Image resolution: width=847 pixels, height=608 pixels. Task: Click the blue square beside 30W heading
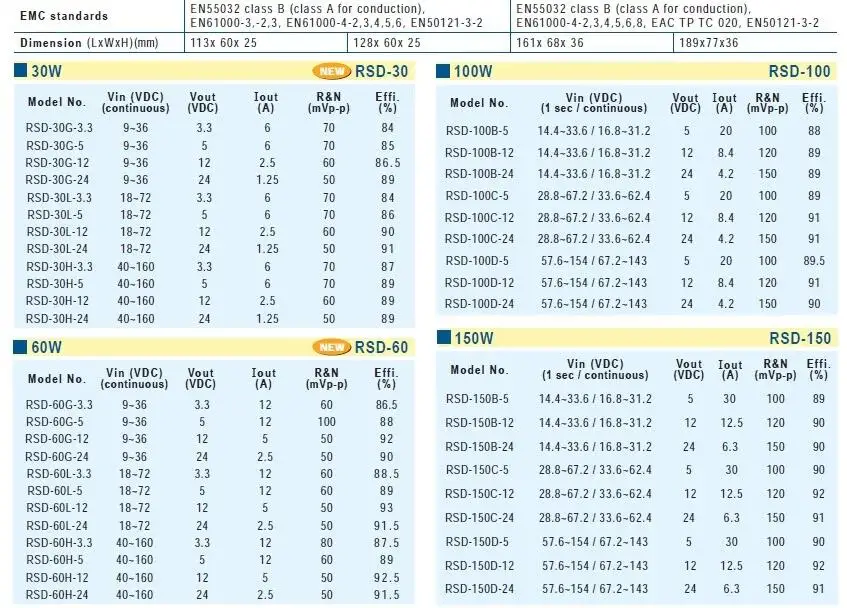(x=20, y=70)
